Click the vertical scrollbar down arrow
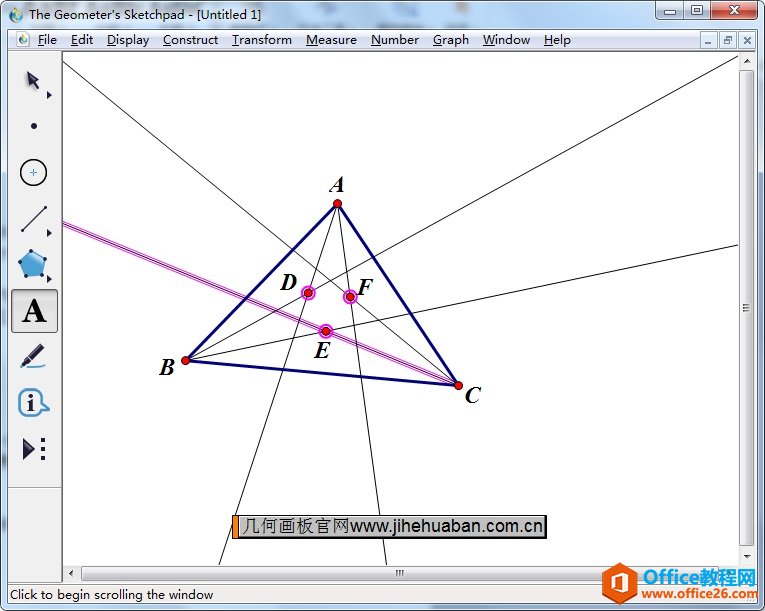Image resolution: width=765 pixels, height=611 pixels. pos(746,556)
